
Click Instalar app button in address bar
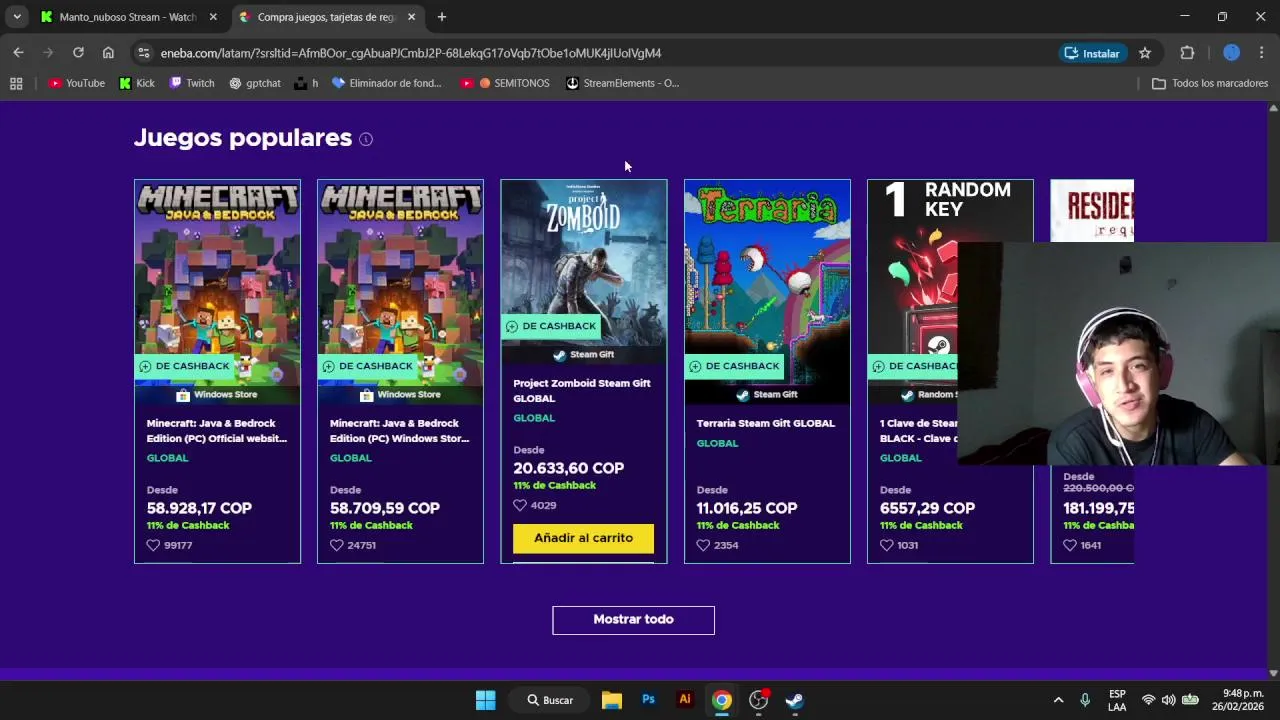click(x=1092, y=53)
